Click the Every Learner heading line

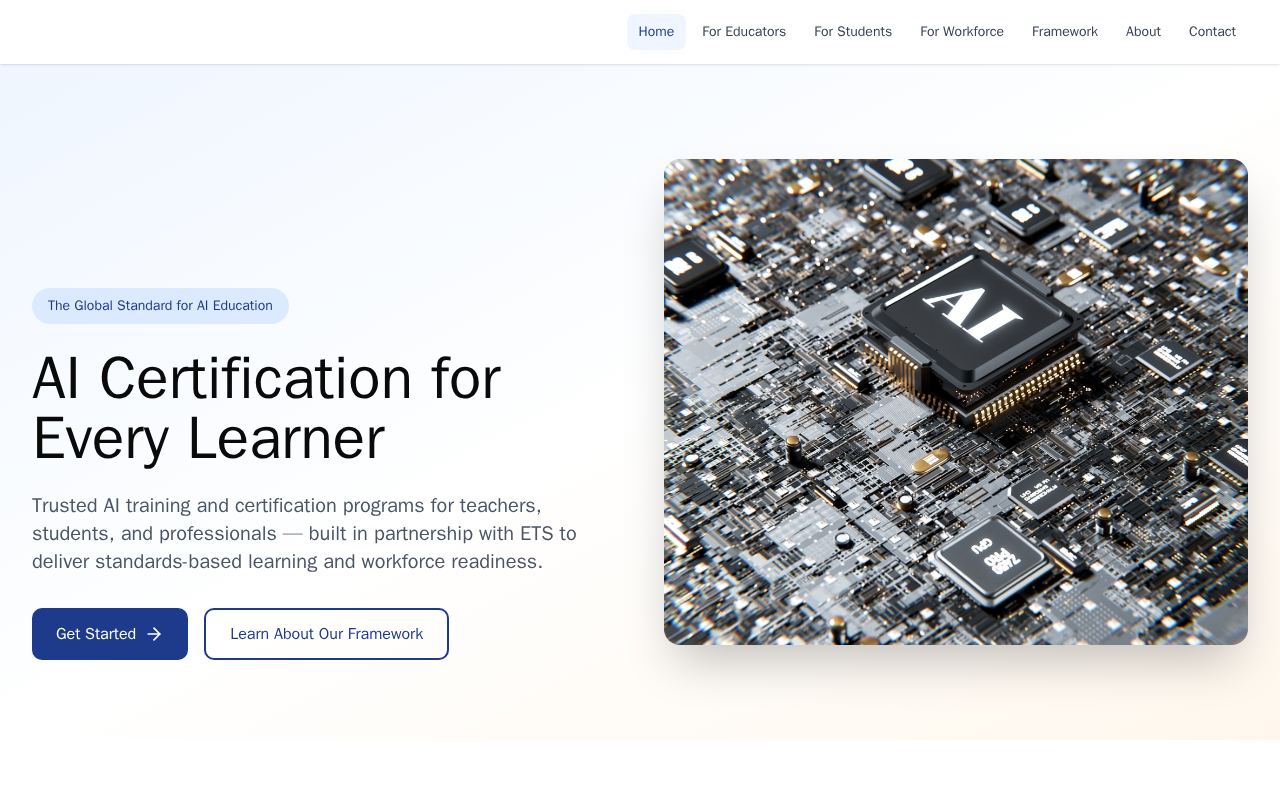tap(208, 439)
